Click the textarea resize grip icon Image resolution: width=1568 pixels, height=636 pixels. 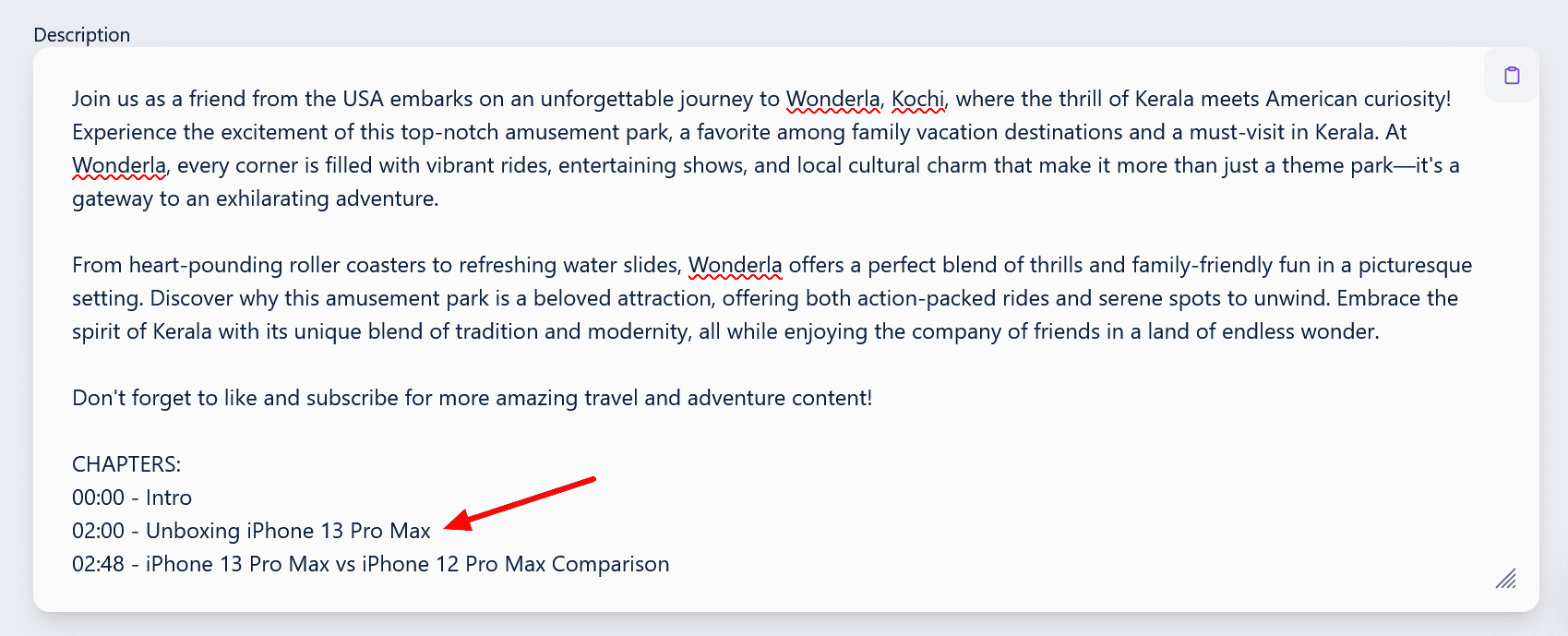click(x=1506, y=579)
